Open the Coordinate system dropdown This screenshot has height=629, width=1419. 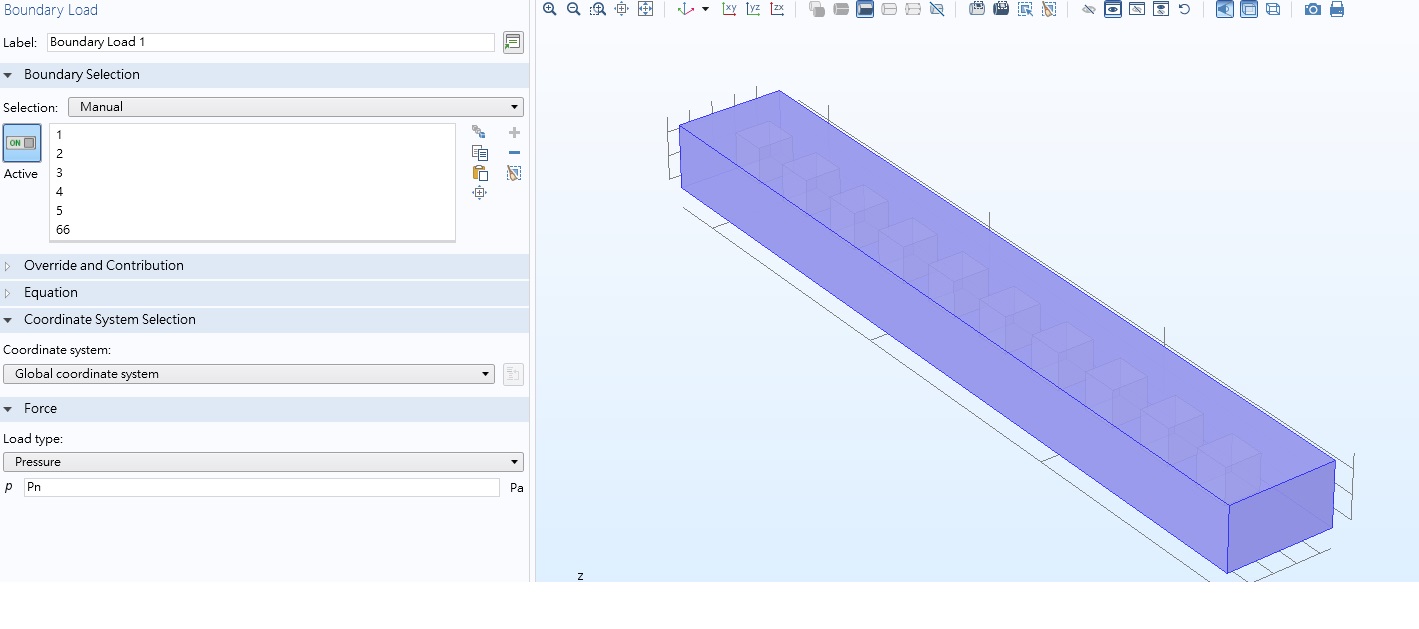point(249,374)
